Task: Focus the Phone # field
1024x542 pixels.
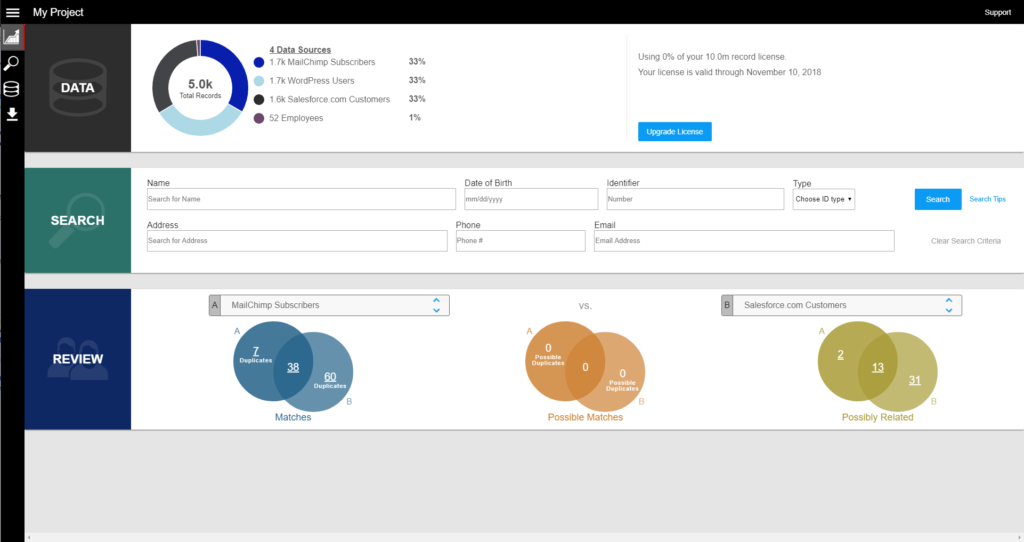Action: (x=520, y=241)
